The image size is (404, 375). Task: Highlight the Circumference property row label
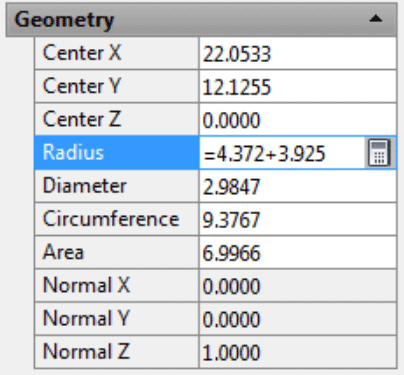pyautogui.click(x=116, y=219)
